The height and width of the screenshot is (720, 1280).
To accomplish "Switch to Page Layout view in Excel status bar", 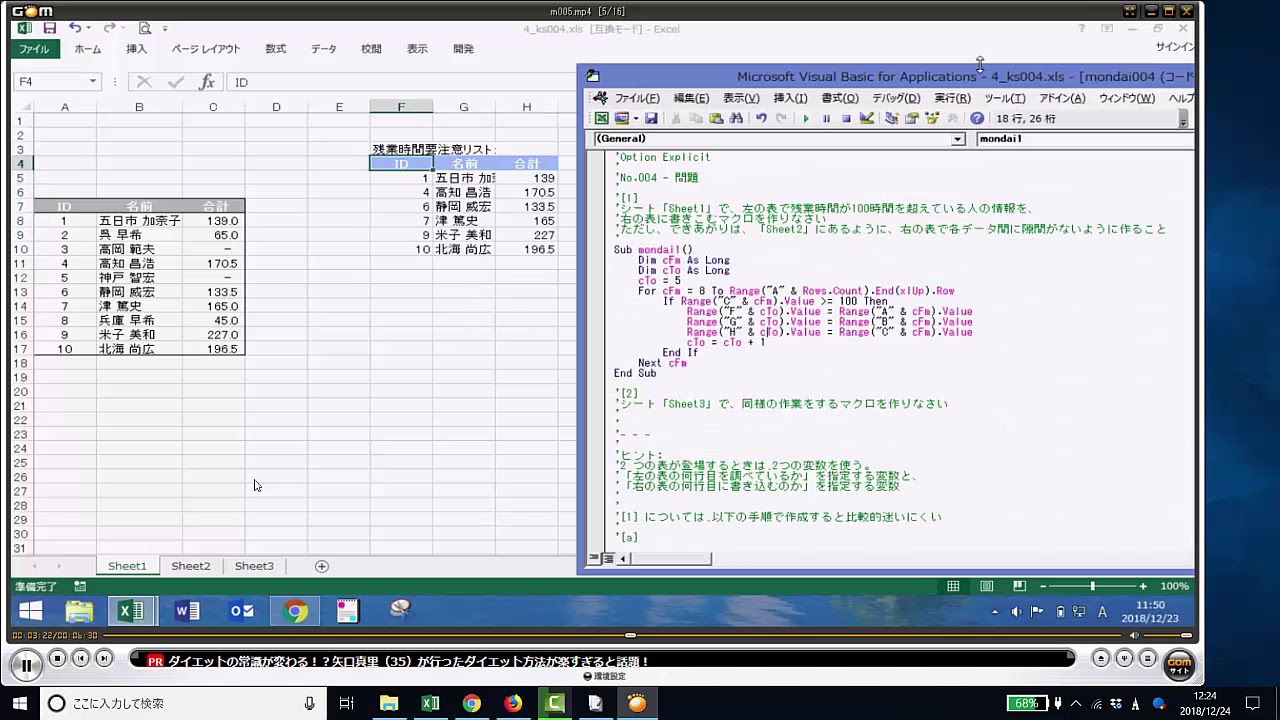I will click(x=987, y=586).
